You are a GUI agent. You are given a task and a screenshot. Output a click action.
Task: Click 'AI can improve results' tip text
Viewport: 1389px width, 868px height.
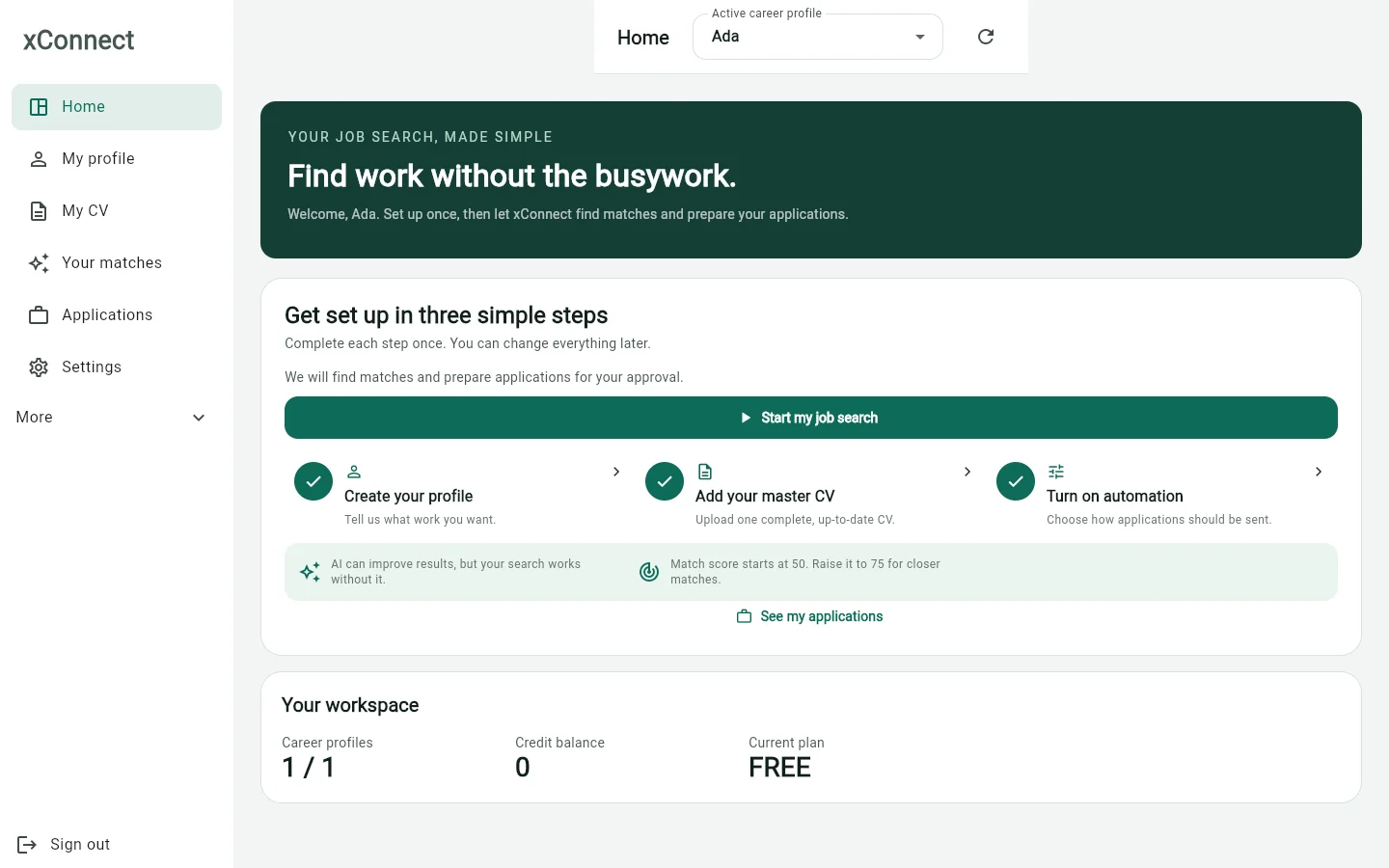point(455,572)
